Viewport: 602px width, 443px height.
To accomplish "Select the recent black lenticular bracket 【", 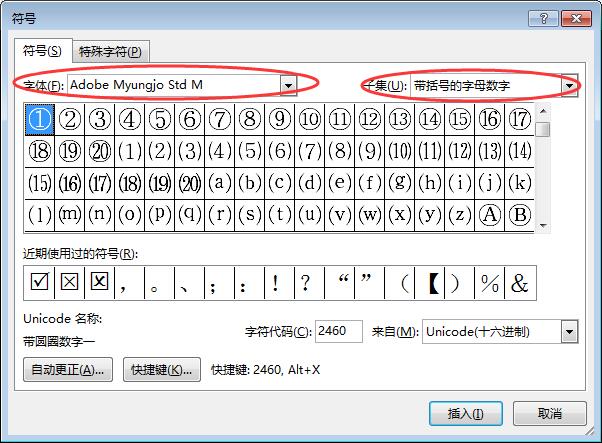I will 430,283.
